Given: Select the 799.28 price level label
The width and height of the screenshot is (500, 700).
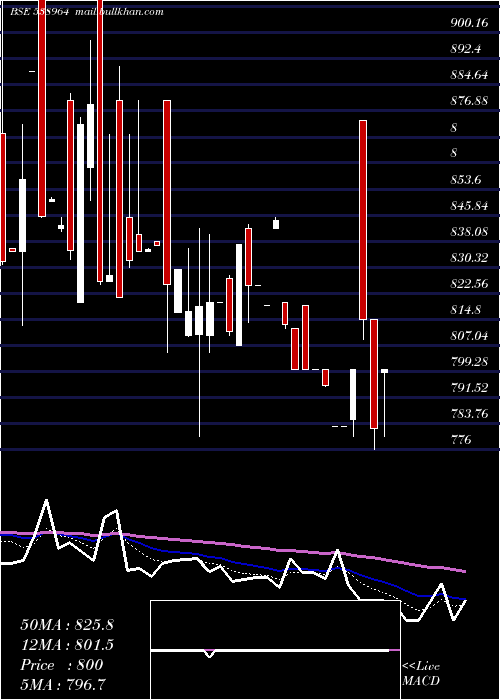Looking at the screenshot, I should coord(469,362).
